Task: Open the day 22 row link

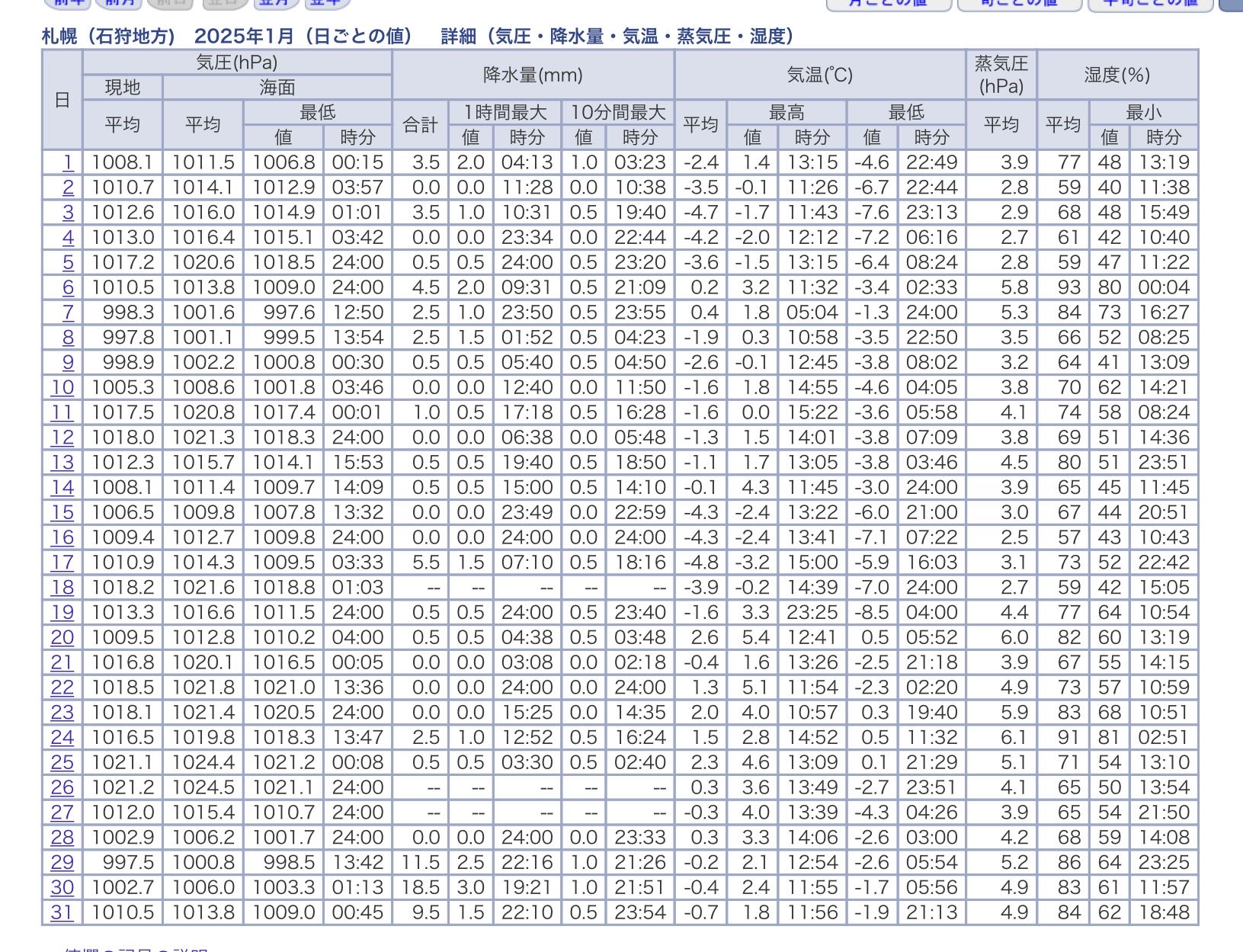Action: [62, 688]
